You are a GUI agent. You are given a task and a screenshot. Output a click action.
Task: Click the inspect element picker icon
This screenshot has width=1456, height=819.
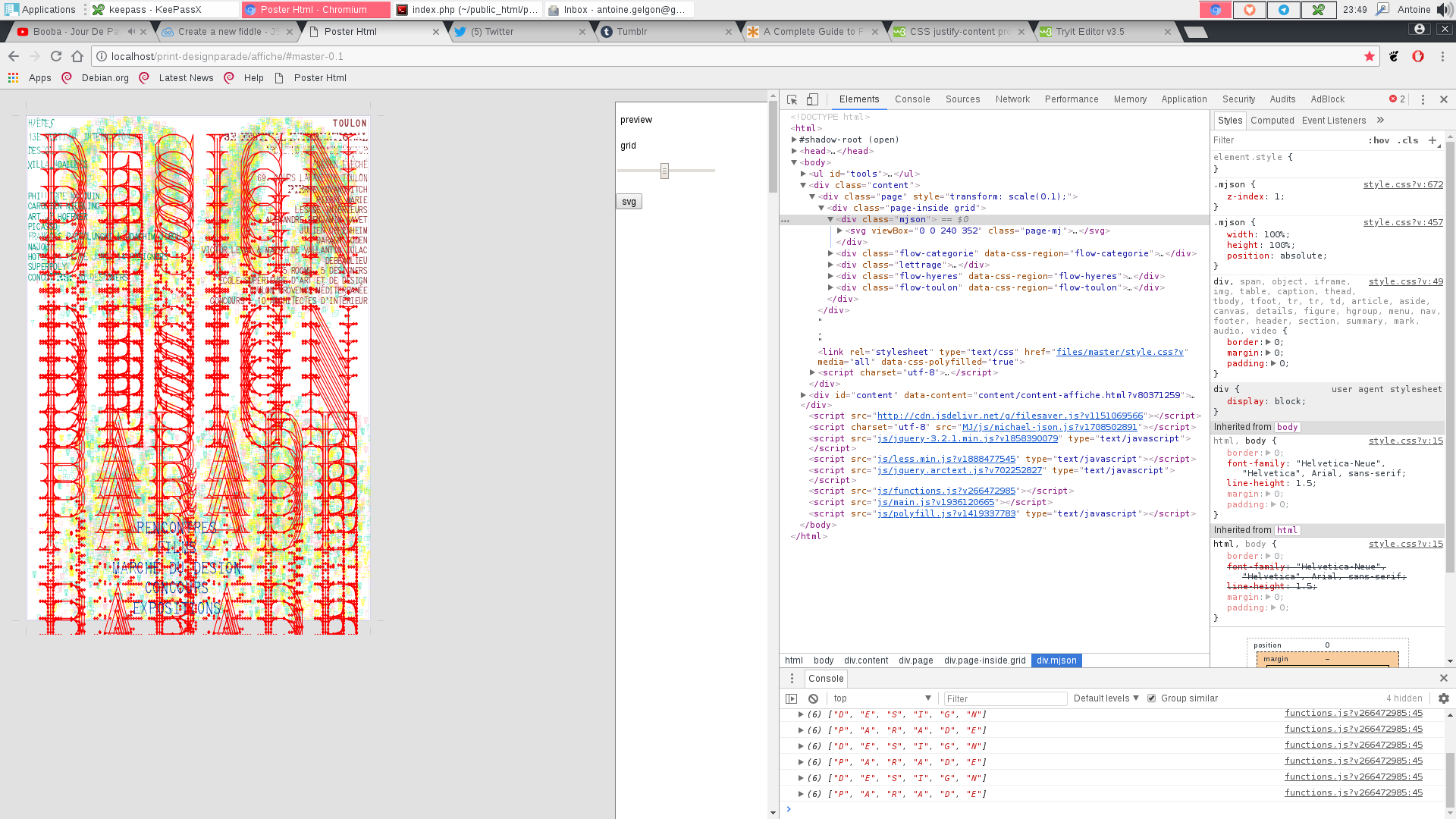click(792, 99)
